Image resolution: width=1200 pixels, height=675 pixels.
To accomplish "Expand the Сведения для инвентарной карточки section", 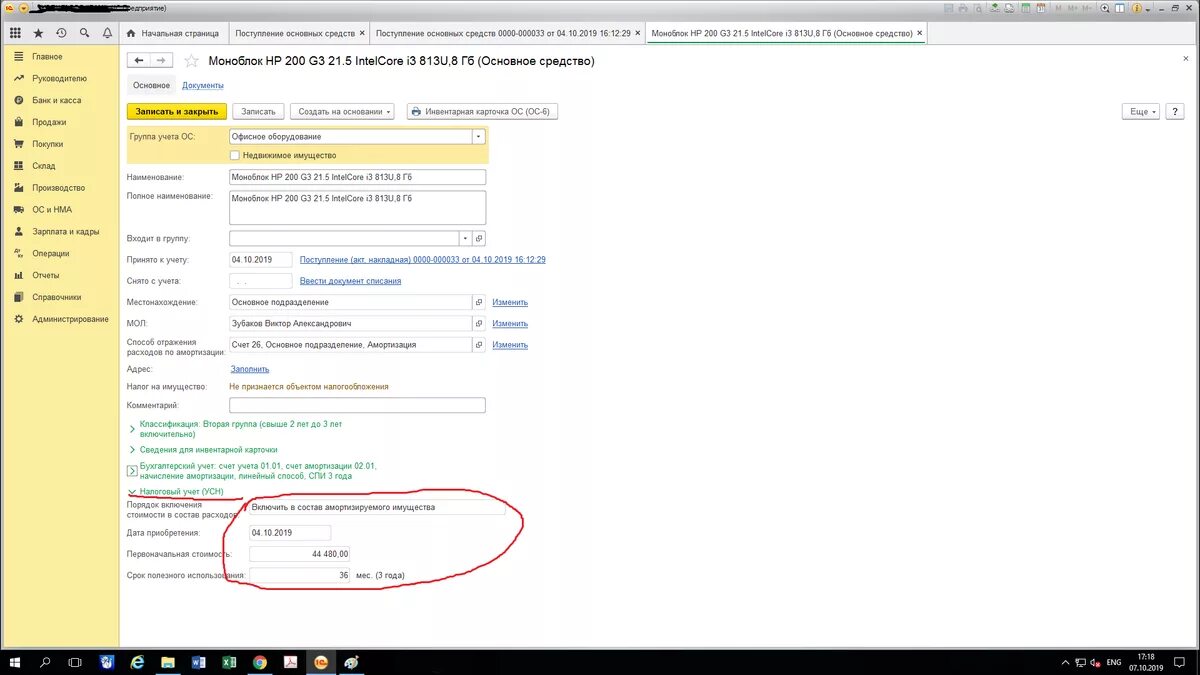I will click(x=131, y=450).
